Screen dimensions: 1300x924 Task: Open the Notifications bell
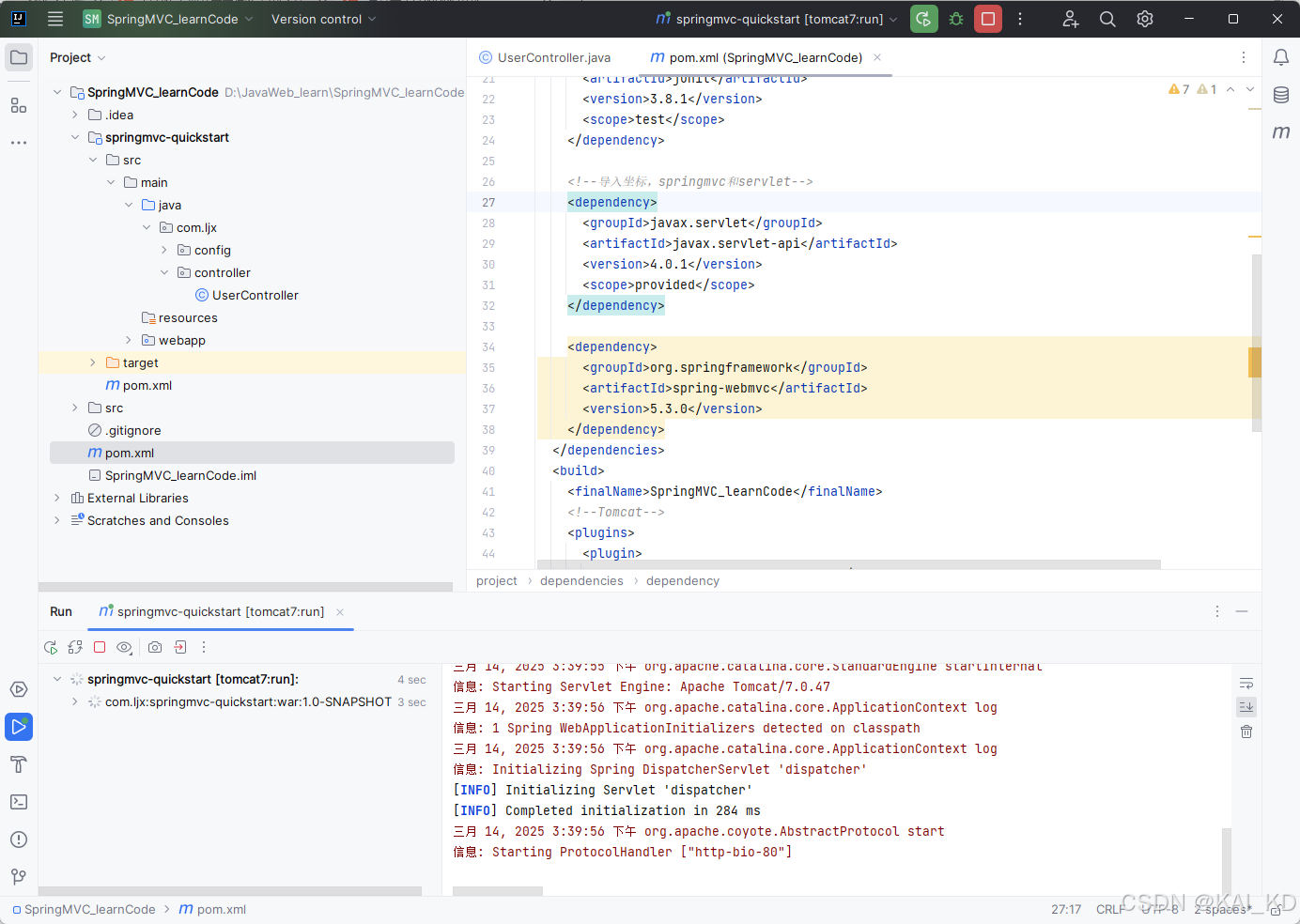(x=1281, y=57)
